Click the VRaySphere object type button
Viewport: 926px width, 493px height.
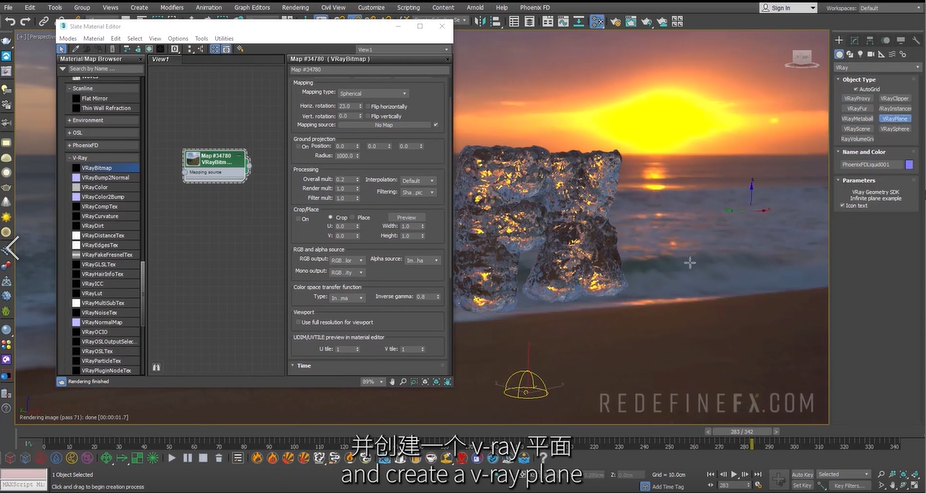[895, 129]
